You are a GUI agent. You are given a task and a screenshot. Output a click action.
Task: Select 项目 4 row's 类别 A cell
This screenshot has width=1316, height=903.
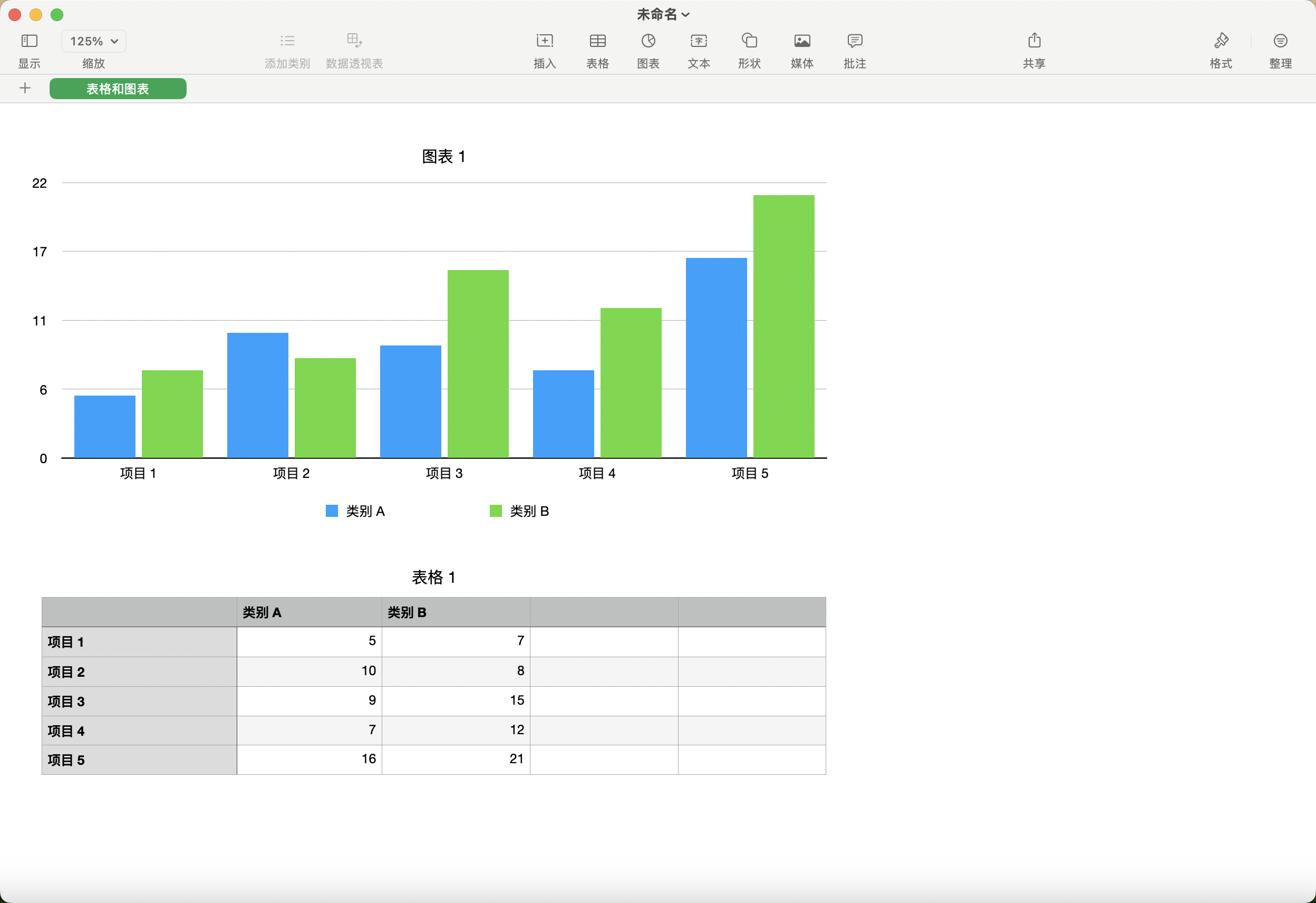(309, 731)
